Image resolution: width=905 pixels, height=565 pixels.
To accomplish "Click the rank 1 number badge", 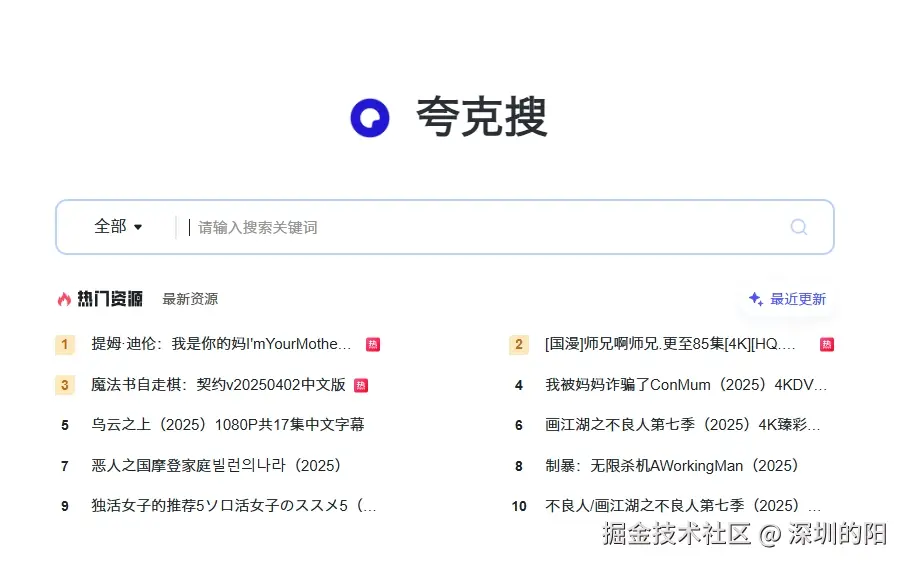I will (x=65, y=345).
